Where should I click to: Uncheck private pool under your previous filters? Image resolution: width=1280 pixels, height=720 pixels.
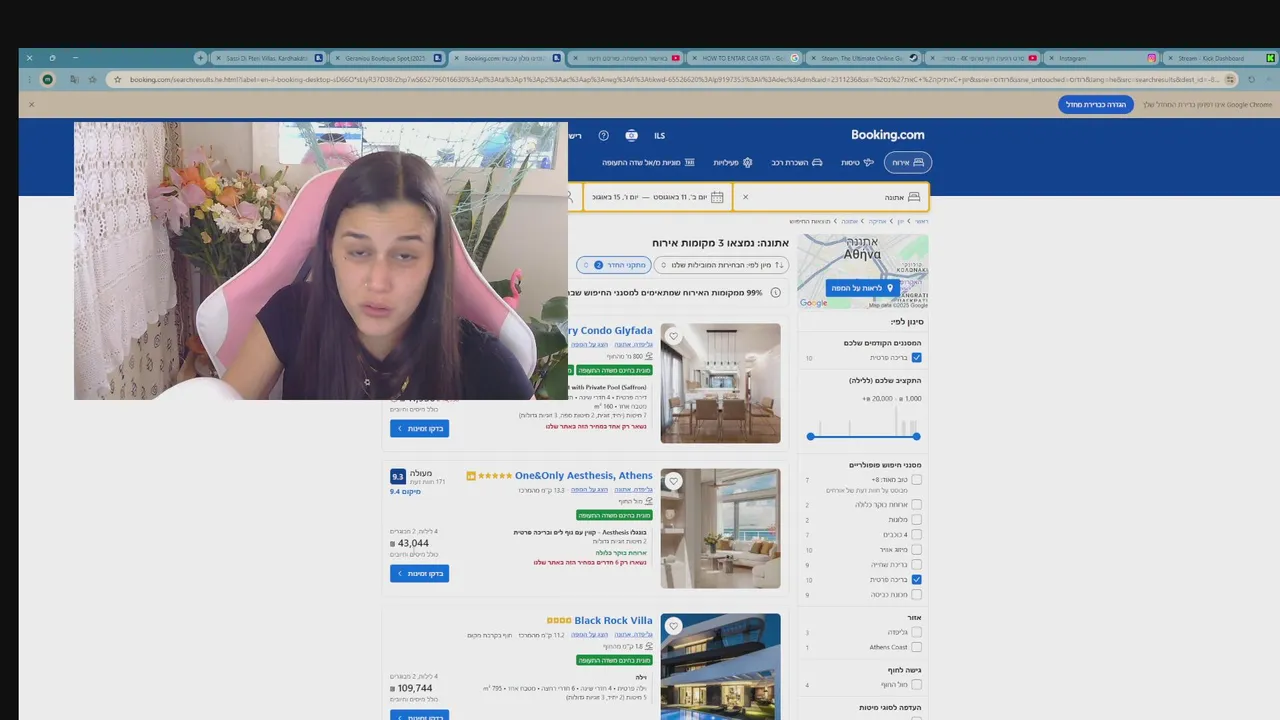click(916, 357)
